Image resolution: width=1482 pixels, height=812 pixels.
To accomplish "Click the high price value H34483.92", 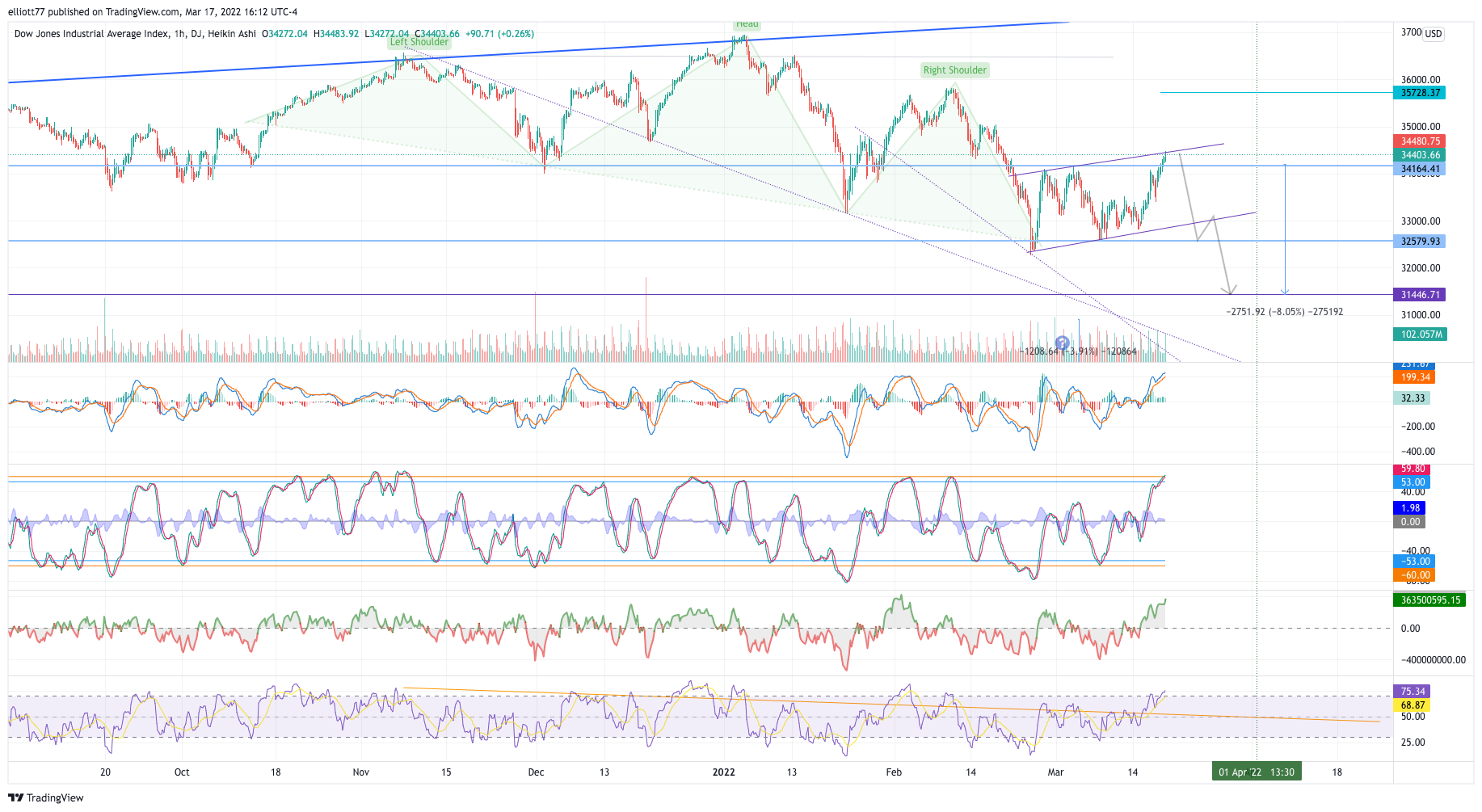I will click(x=336, y=34).
